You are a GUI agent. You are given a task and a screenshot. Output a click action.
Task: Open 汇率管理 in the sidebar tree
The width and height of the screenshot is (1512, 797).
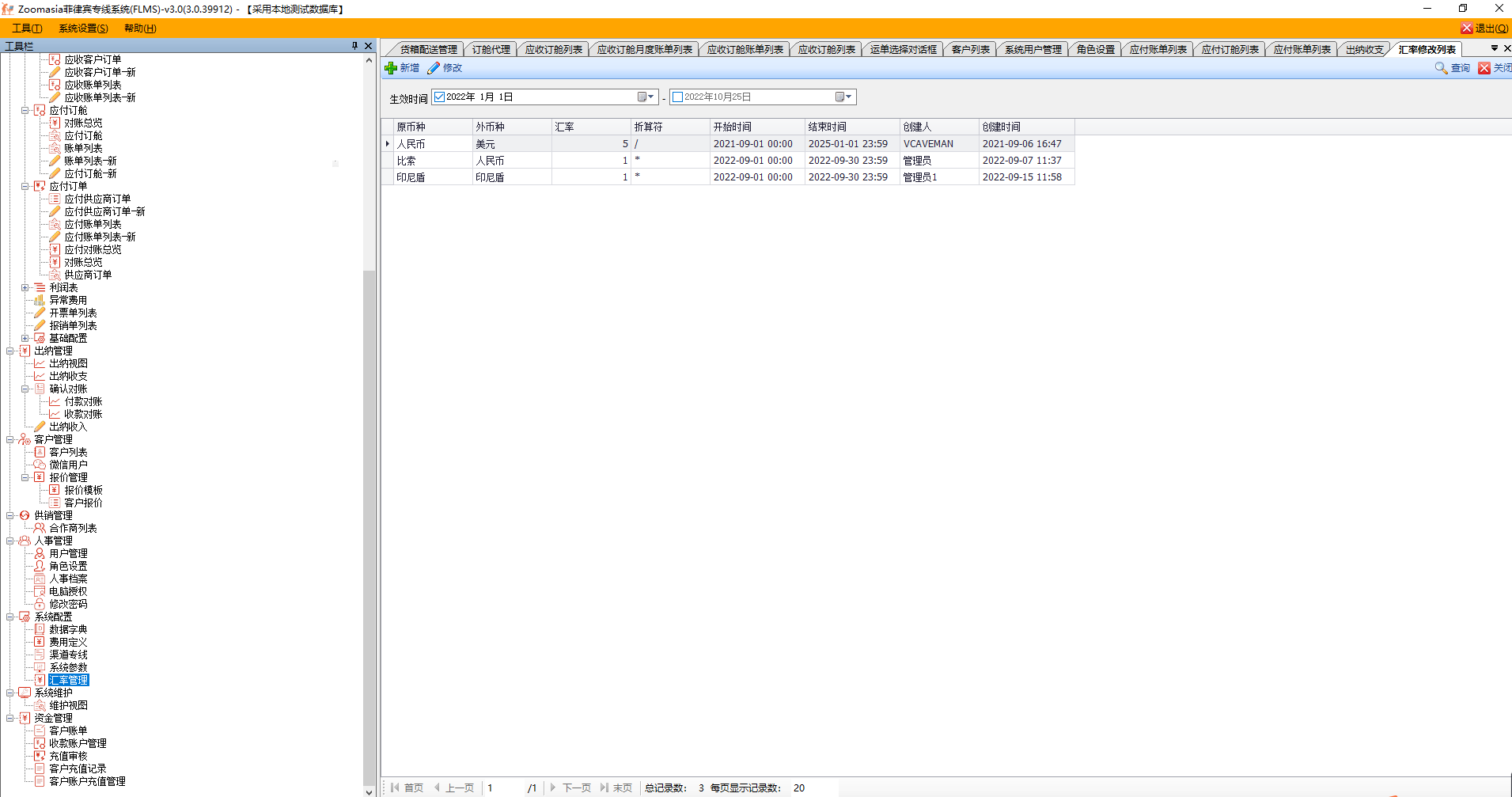[x=68, y=680]
